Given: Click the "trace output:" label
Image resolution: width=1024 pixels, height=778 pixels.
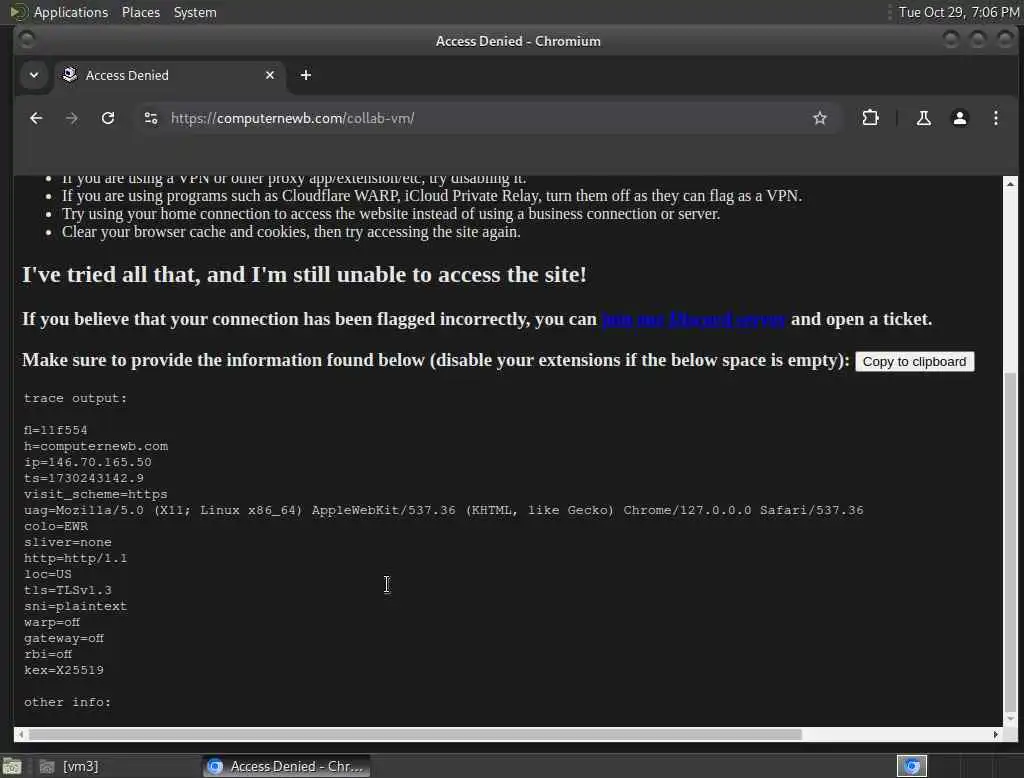Looking at the screenshot, I should (x=76, y=398).
